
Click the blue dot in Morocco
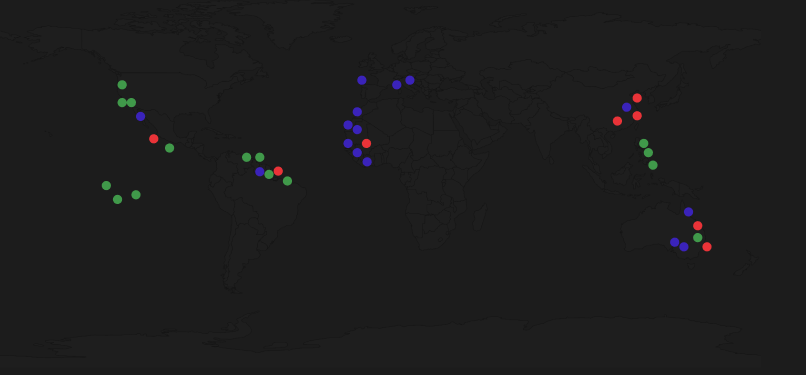point(357,112)
